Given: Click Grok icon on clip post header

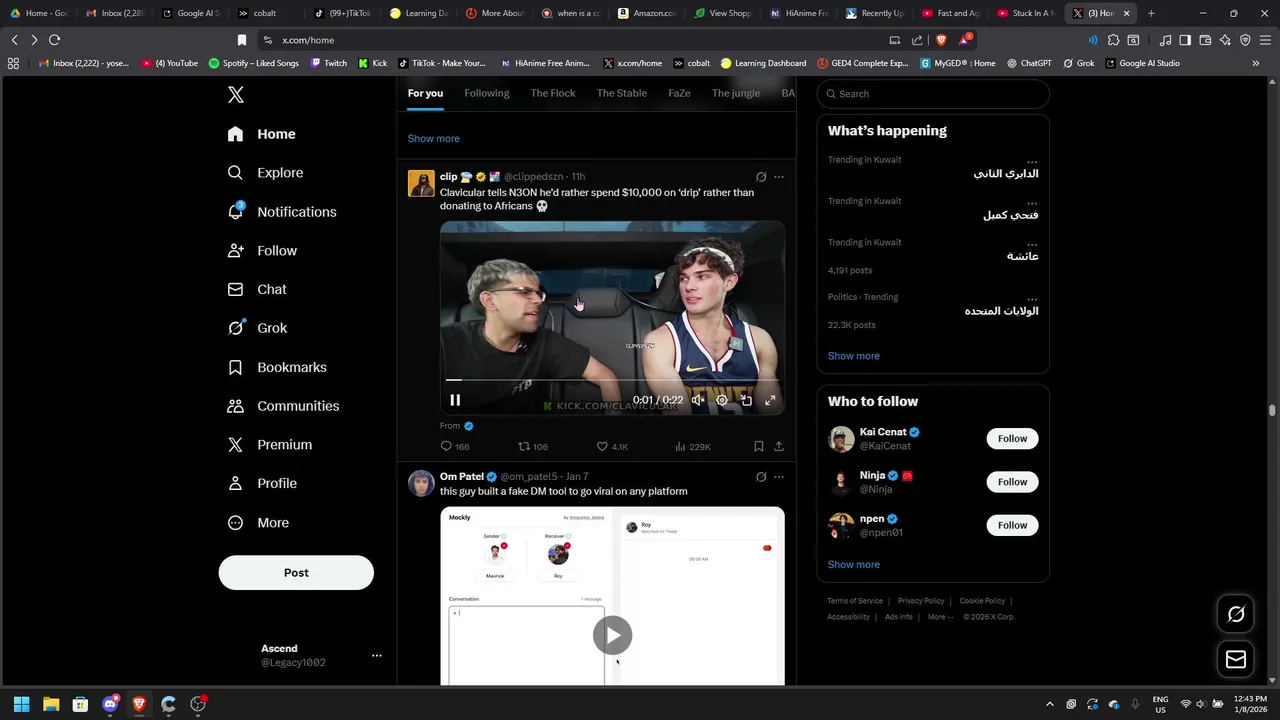Looking at the screenshot, I should (x=761, y=177).
